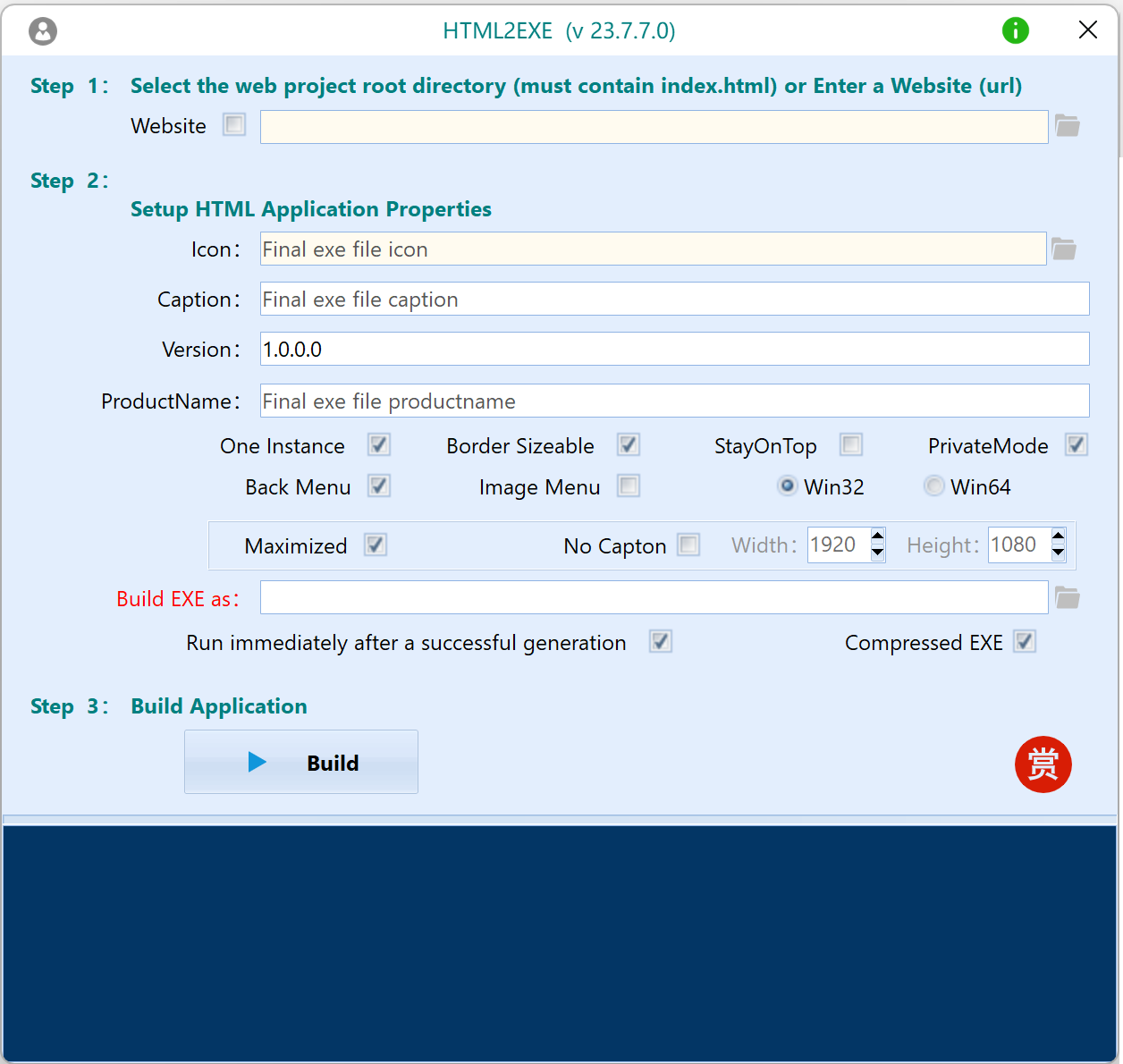Image resolution: width=1123 pixels, height=1064 pixels.
Task: Click the 'Setup HTML Application Properties' heading
Action: [311, 209]
